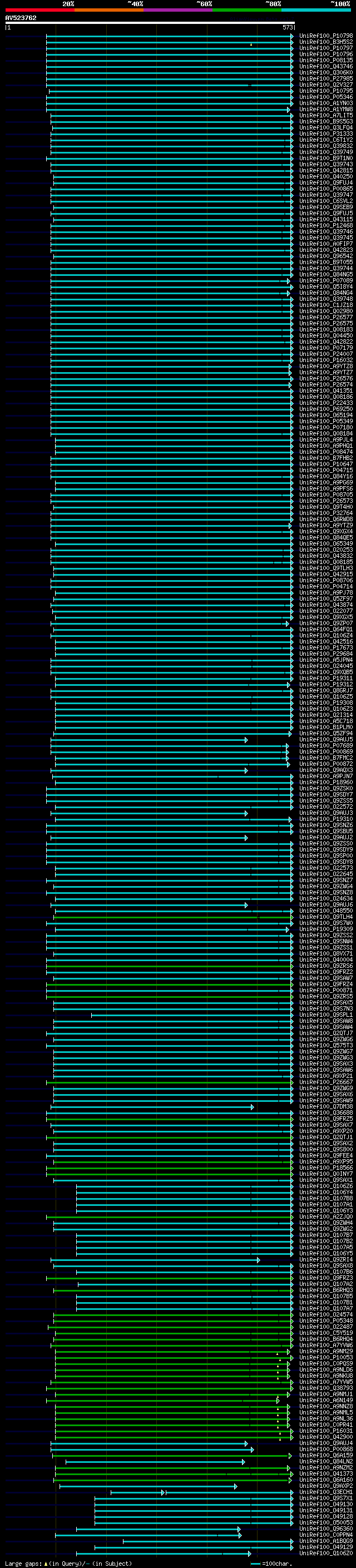Open hit UniRef100_P26574

[325, 385]
